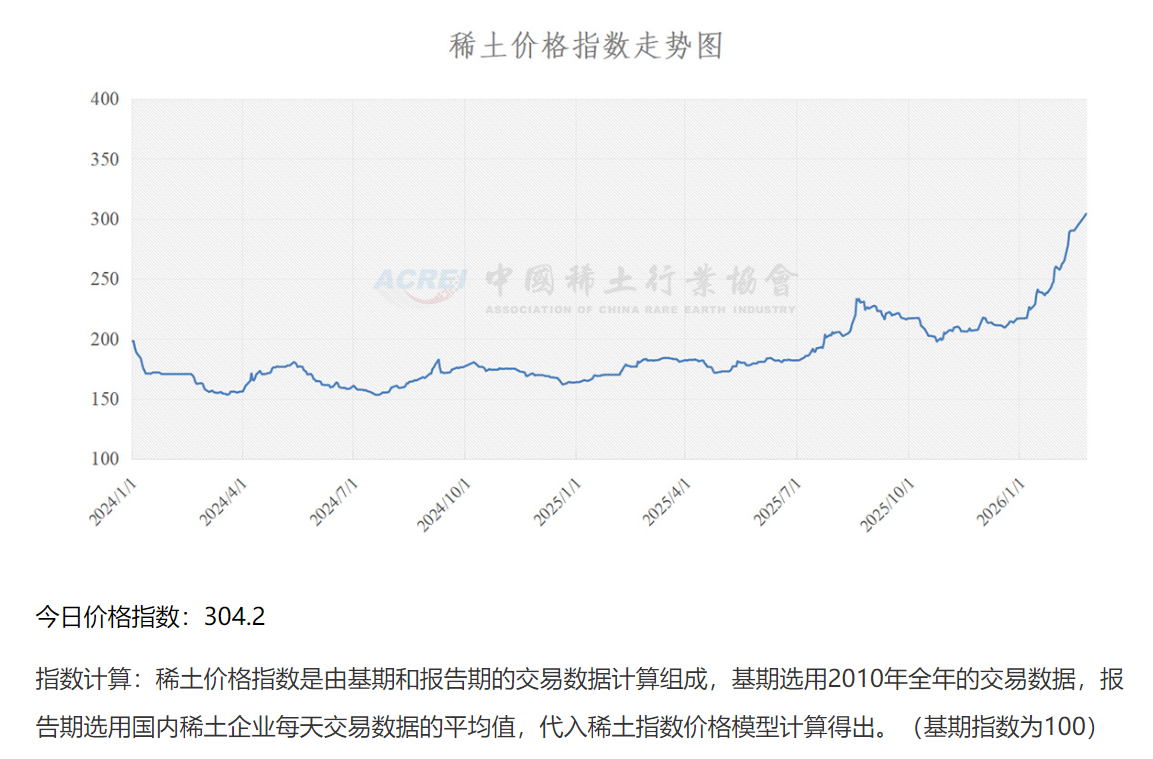Click the chart title 稀土价格指数走势图
The image size is (1153, 759).
pos(586,47)
